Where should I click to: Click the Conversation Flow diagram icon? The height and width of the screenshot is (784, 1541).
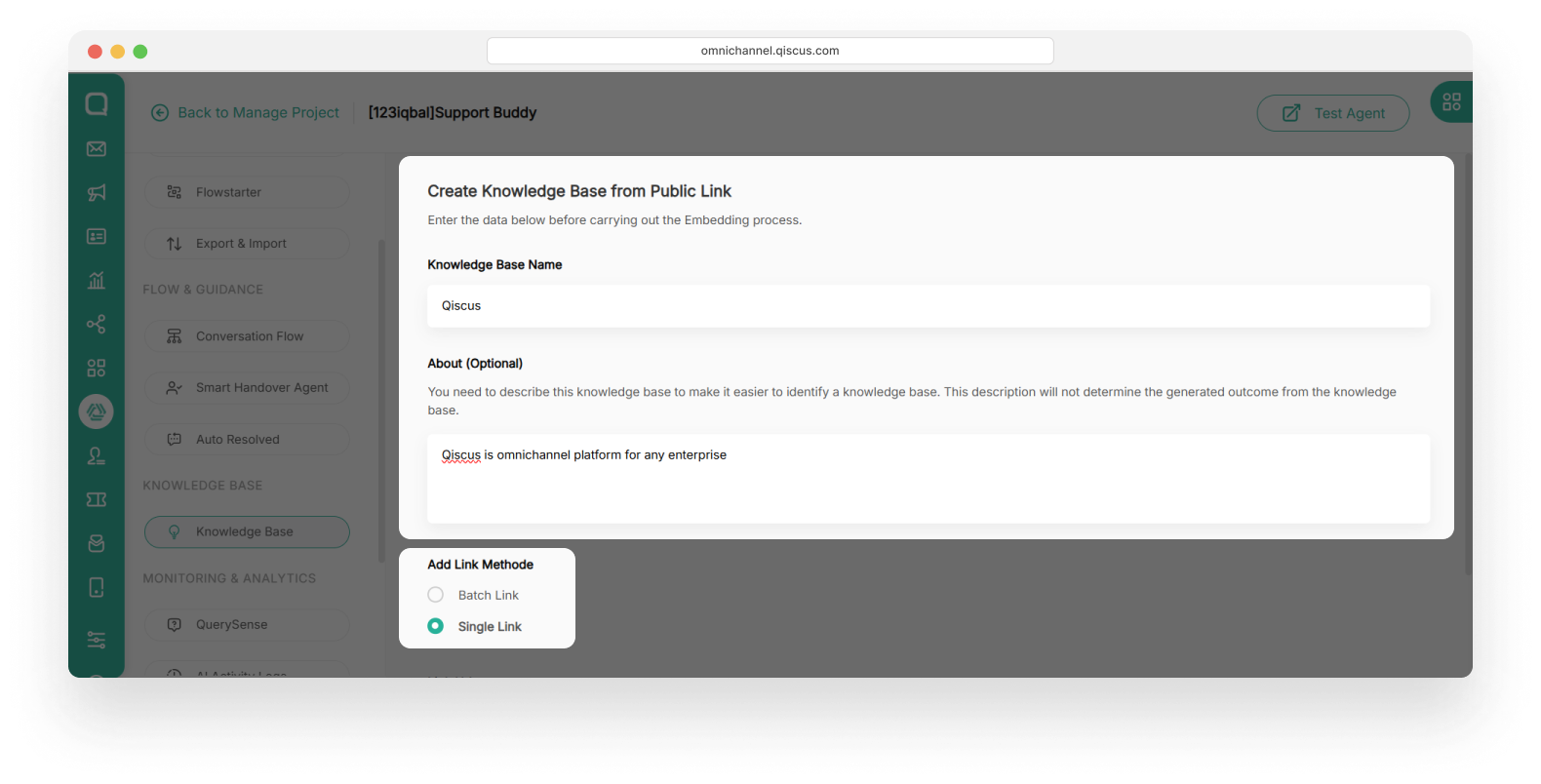[175, 336]
